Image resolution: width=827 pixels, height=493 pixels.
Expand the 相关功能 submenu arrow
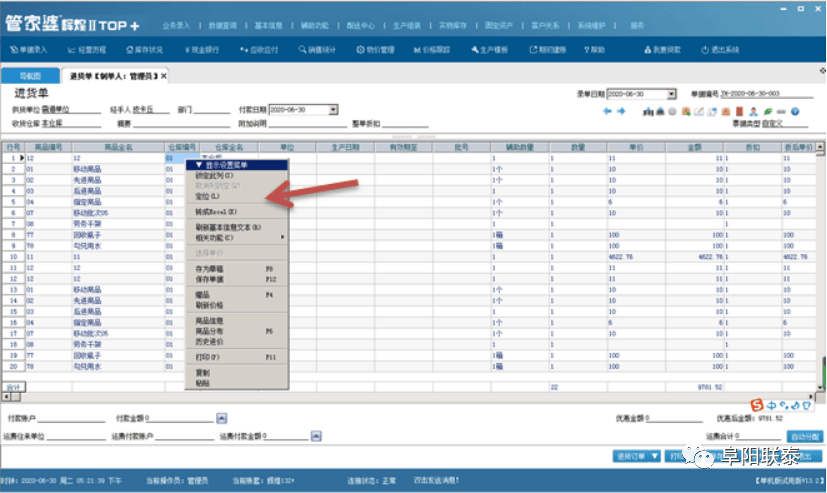click(283, 237)
